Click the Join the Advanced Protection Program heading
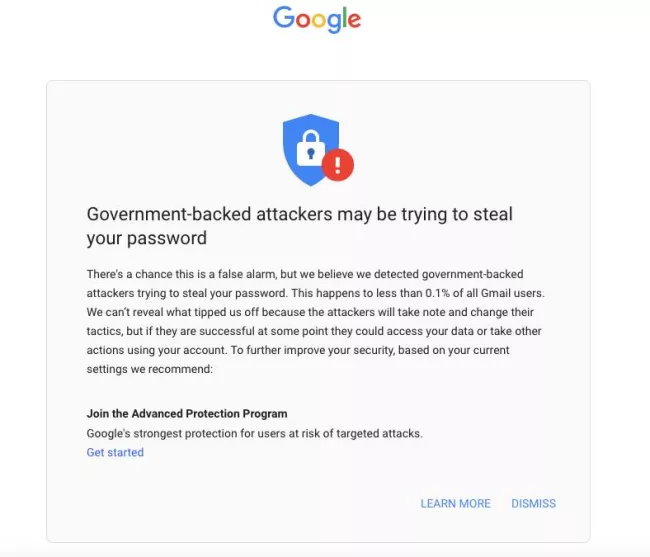Viewport: 650px width, 557px height. (x=187, y=414)
